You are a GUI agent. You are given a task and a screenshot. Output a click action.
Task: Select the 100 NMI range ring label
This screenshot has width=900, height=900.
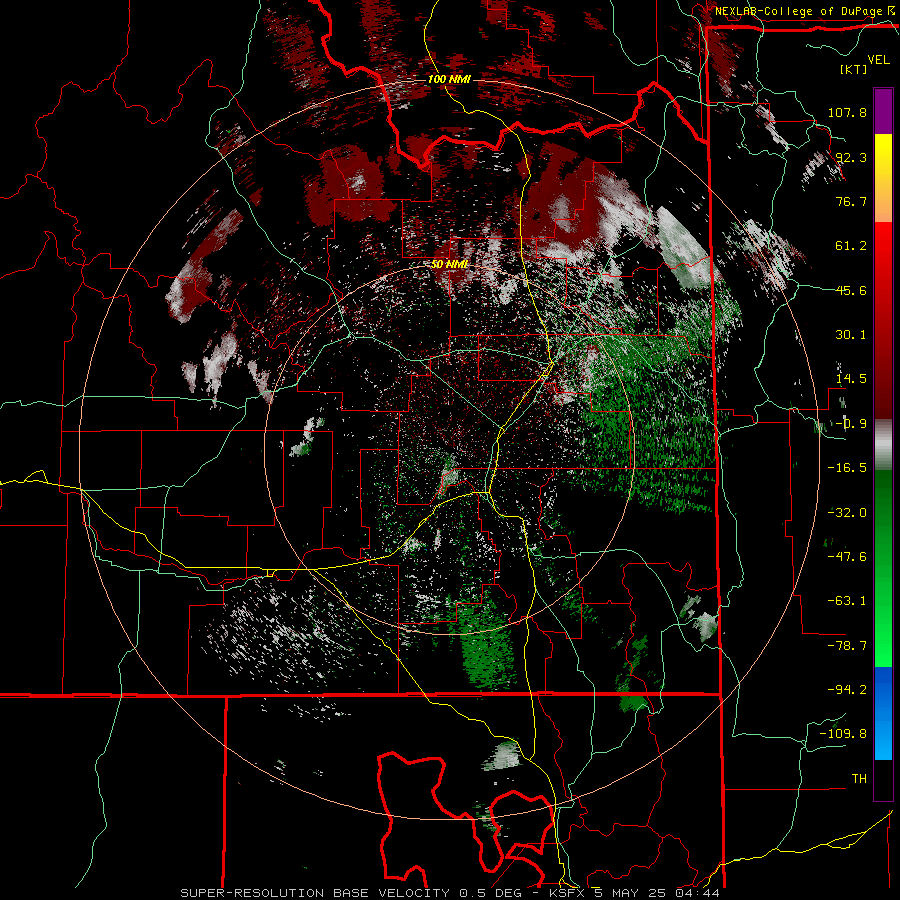point(449,79)
